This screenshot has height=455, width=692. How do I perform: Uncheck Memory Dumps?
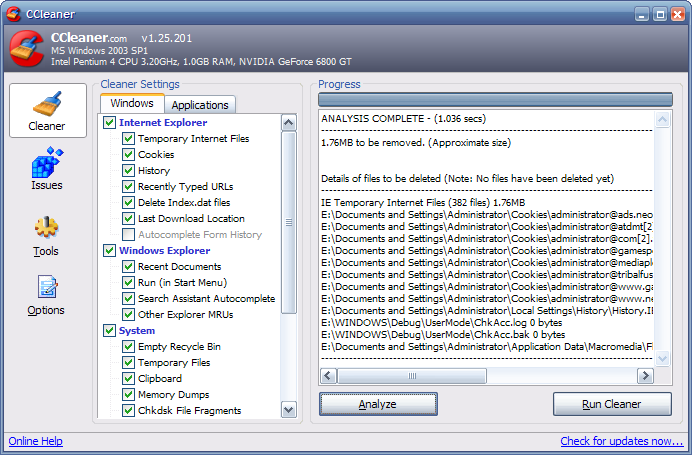click(128, 394)
